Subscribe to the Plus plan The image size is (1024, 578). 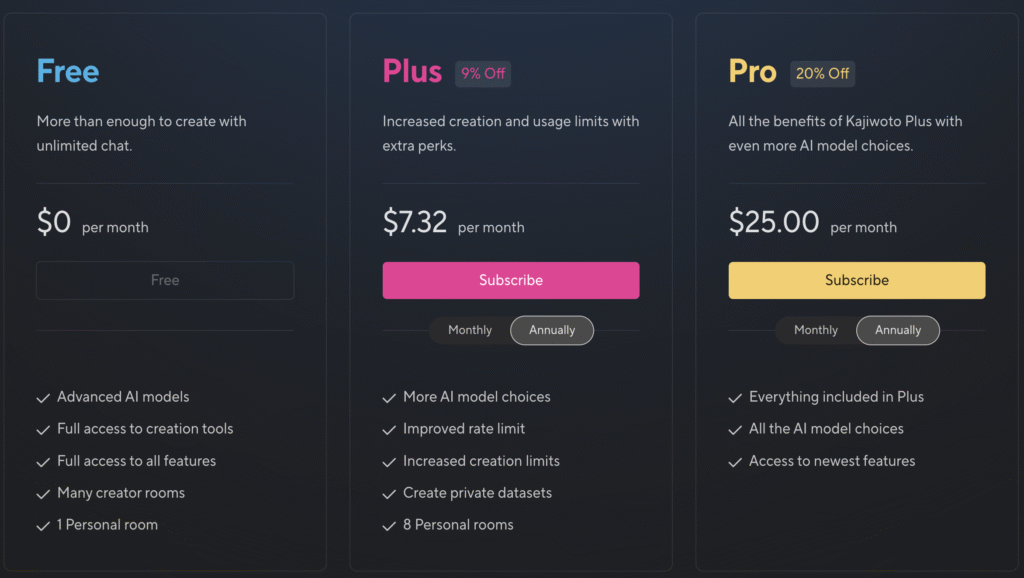tap(511, 280)
